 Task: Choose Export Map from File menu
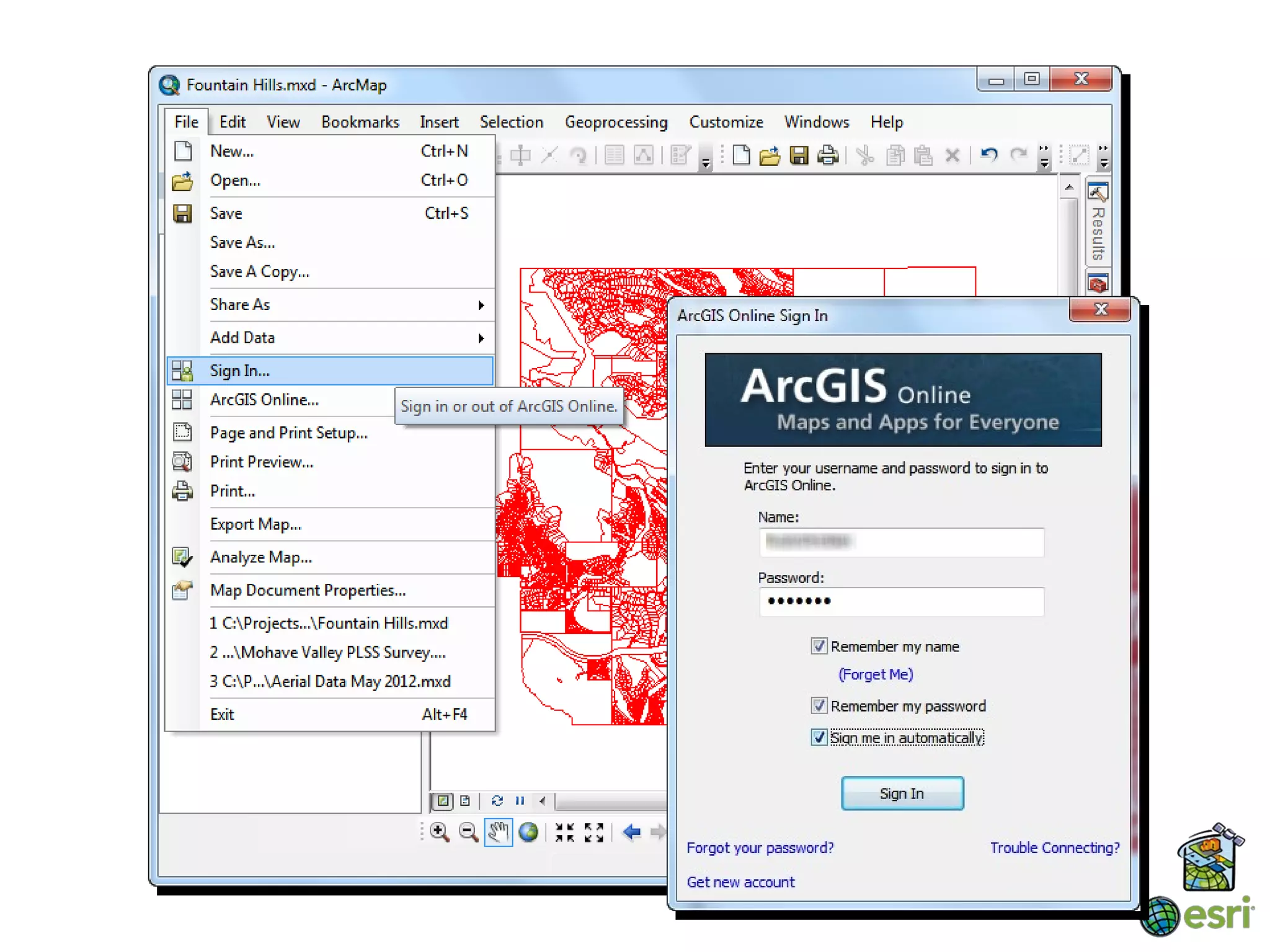255,524
